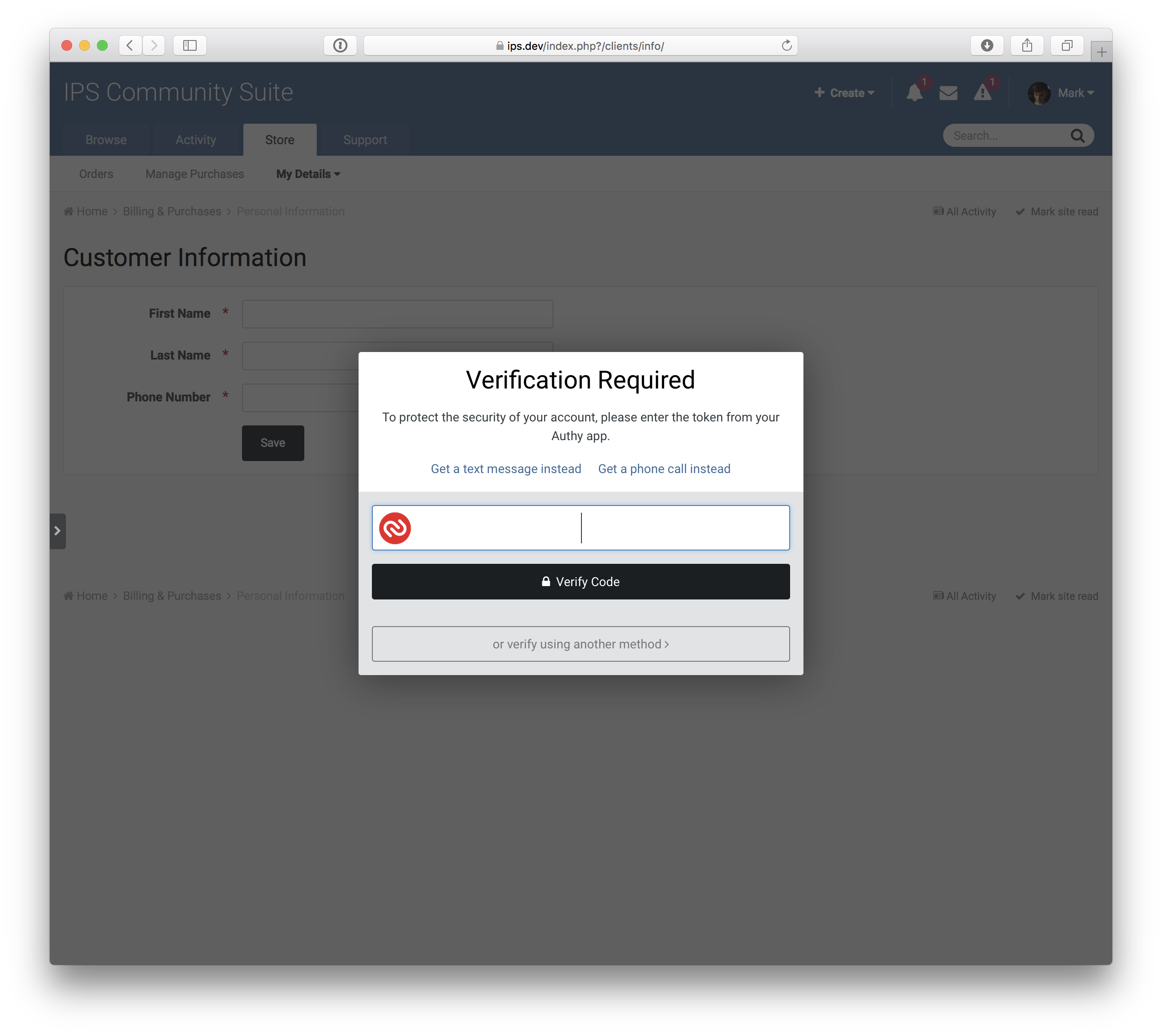
Task: Click the Customer Information heading
Action: (x=185, y=258)
